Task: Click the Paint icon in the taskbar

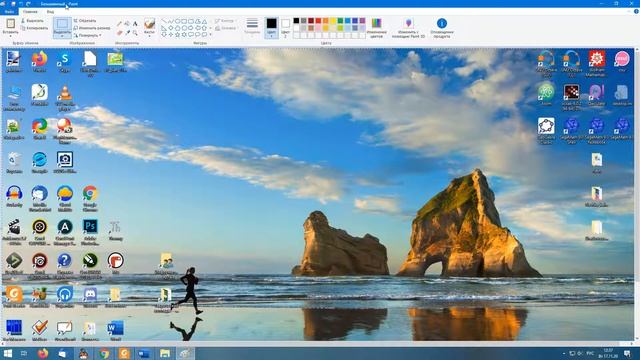Action: (185, 353)
